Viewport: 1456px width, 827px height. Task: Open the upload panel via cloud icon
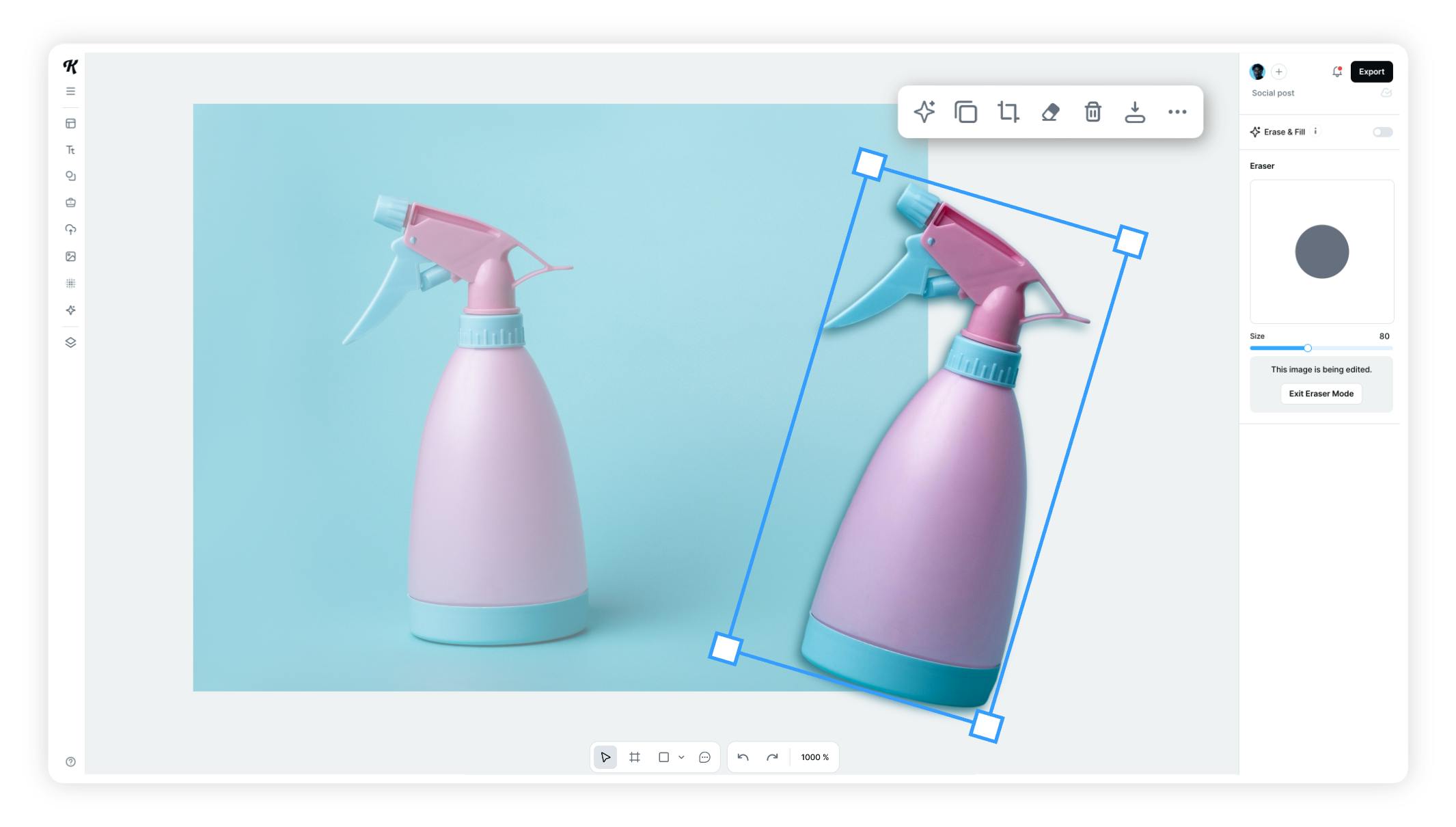[x=71, y=229]
